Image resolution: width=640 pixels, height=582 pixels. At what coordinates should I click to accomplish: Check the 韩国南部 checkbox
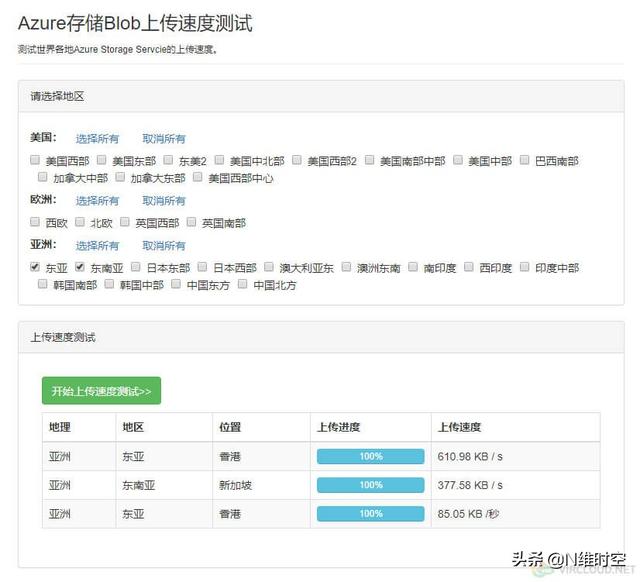click(42, 284)
